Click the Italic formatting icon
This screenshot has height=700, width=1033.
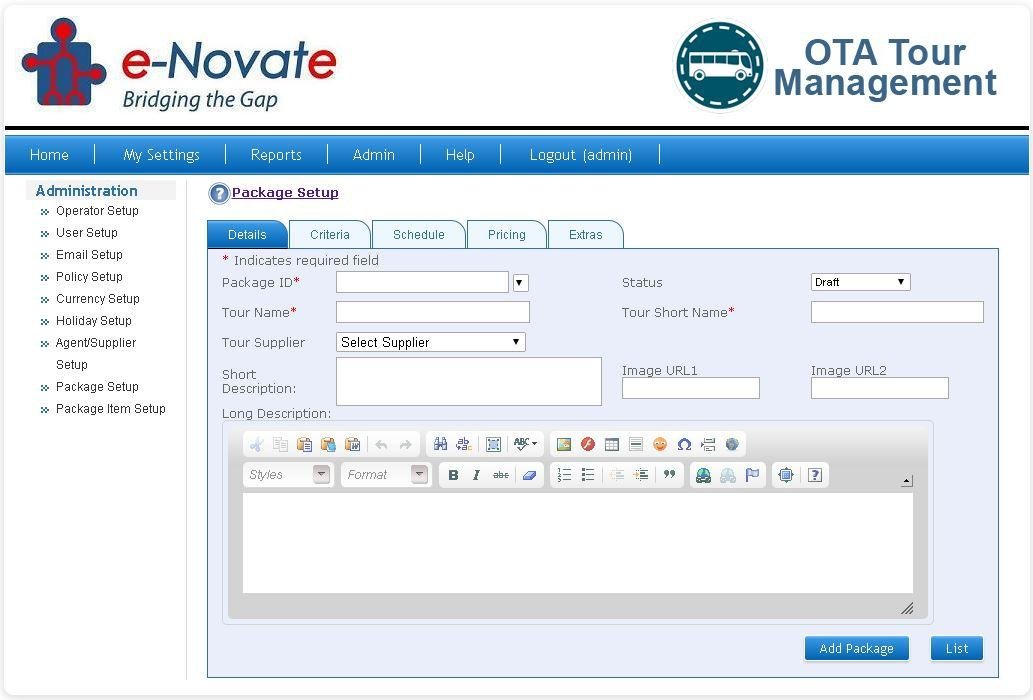pos(476,475)
